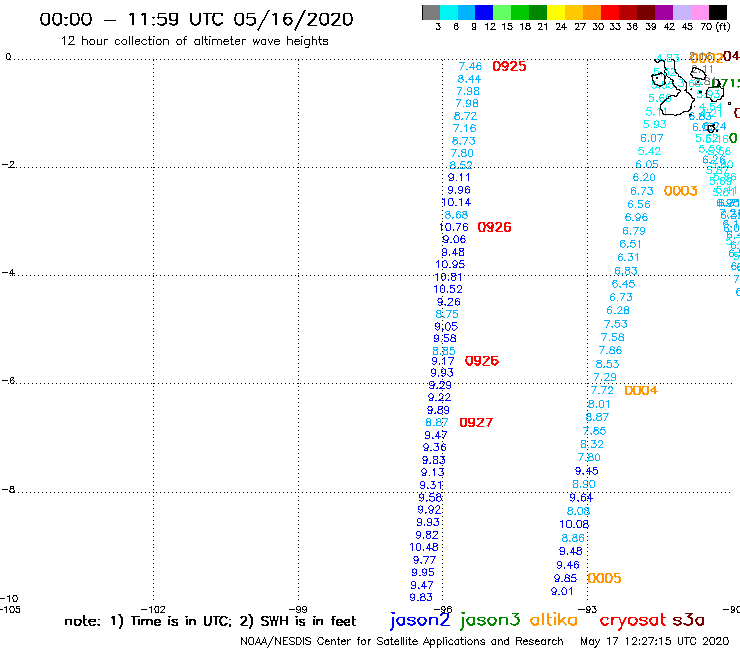Screen dimensions: 740x650
Task: Click the s3a satellite legend label
Action: [688, 620]
